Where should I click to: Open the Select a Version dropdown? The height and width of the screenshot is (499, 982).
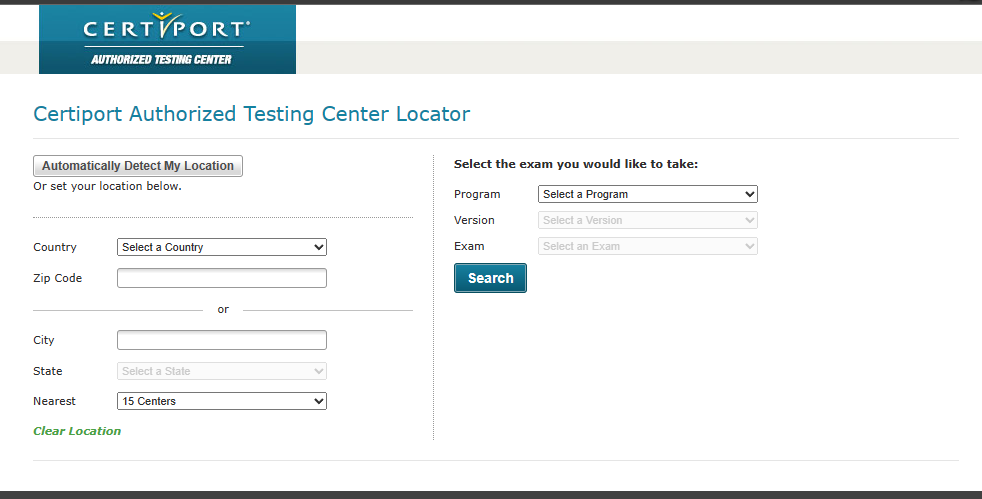click(x=647, y=220)
